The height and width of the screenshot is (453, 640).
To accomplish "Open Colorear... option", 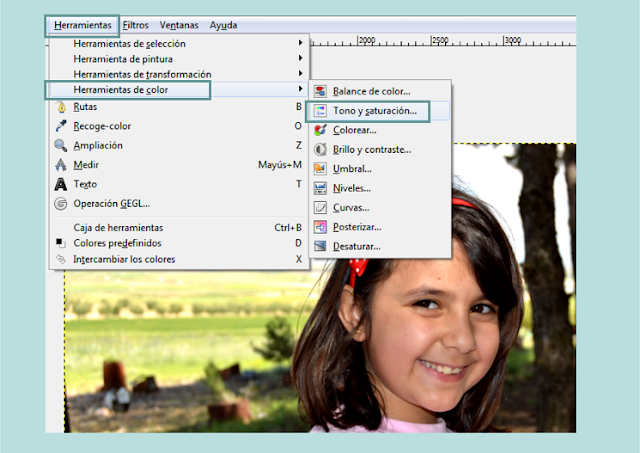I will point(380,130).
